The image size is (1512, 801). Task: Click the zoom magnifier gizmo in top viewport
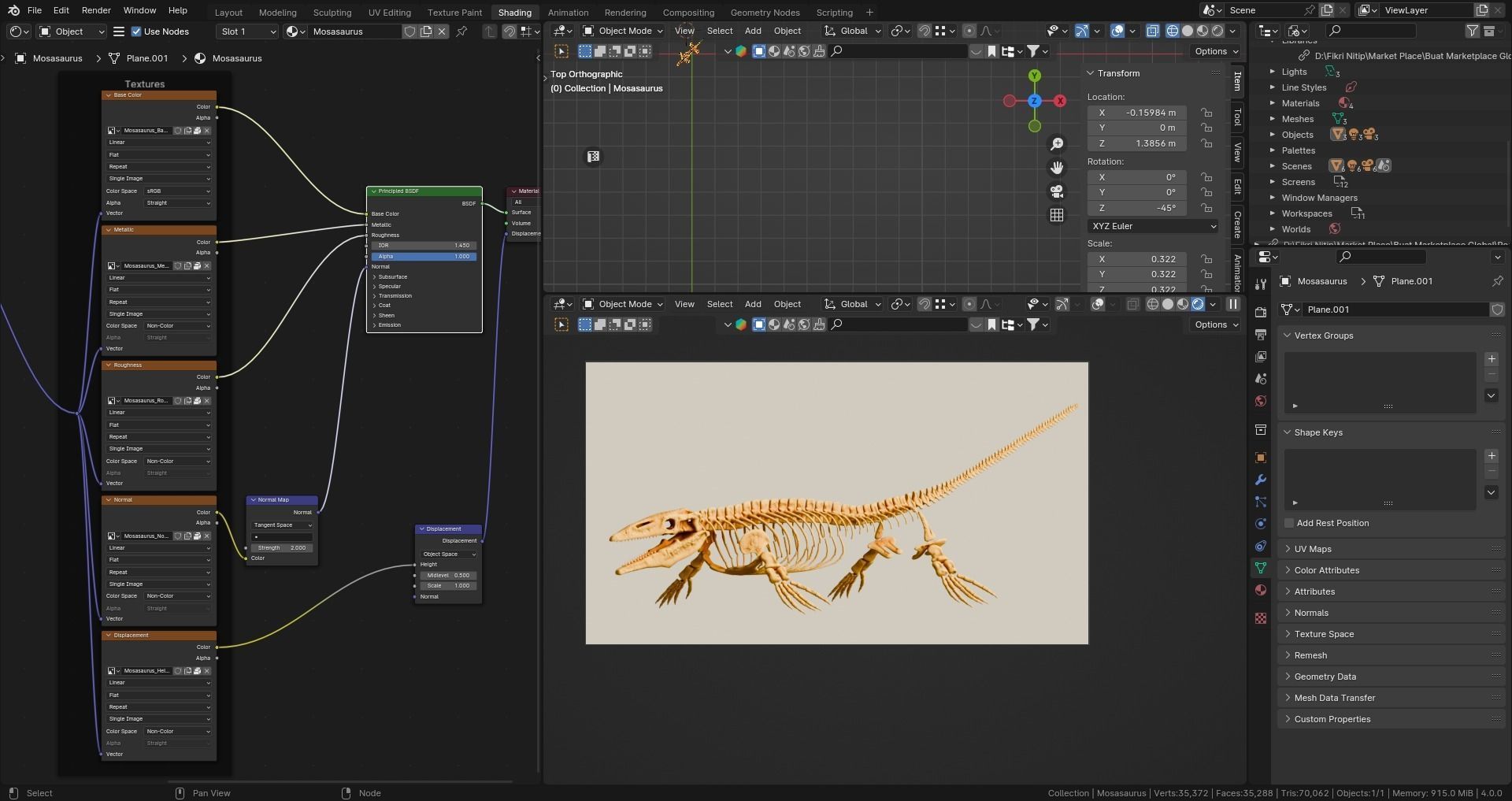pos(1057,144)
